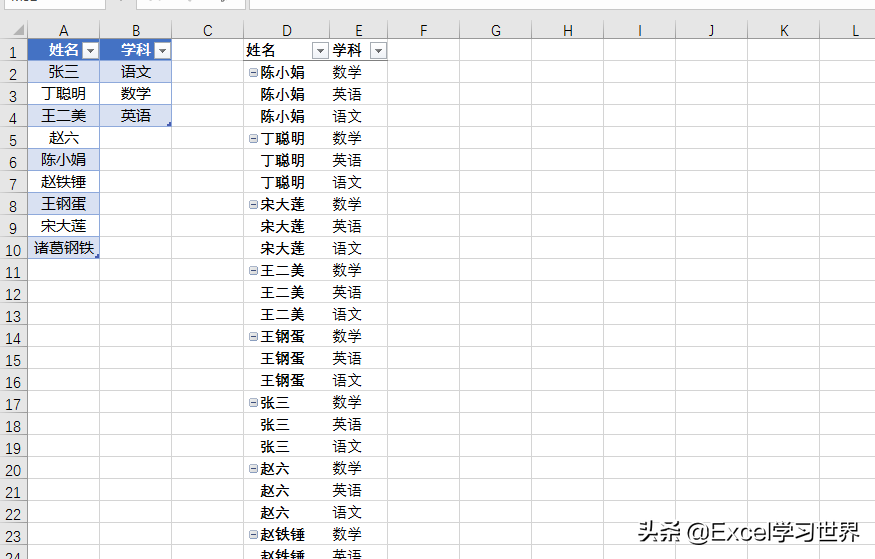Viewport: 875px width, 559px height.
Task: Select row 1 header
Action: [x=13, y=51]
